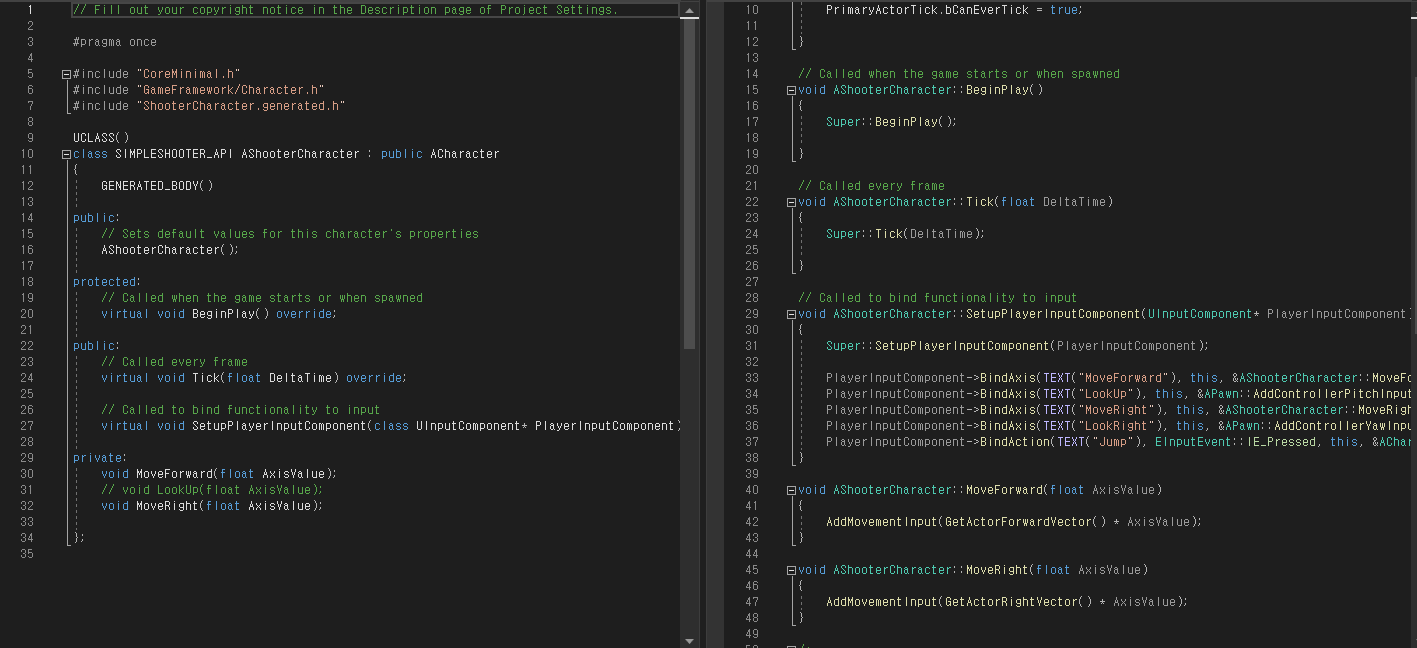Click the ACharacter base class name
The height and width of the screenshot is (648, 1417).
465,154
